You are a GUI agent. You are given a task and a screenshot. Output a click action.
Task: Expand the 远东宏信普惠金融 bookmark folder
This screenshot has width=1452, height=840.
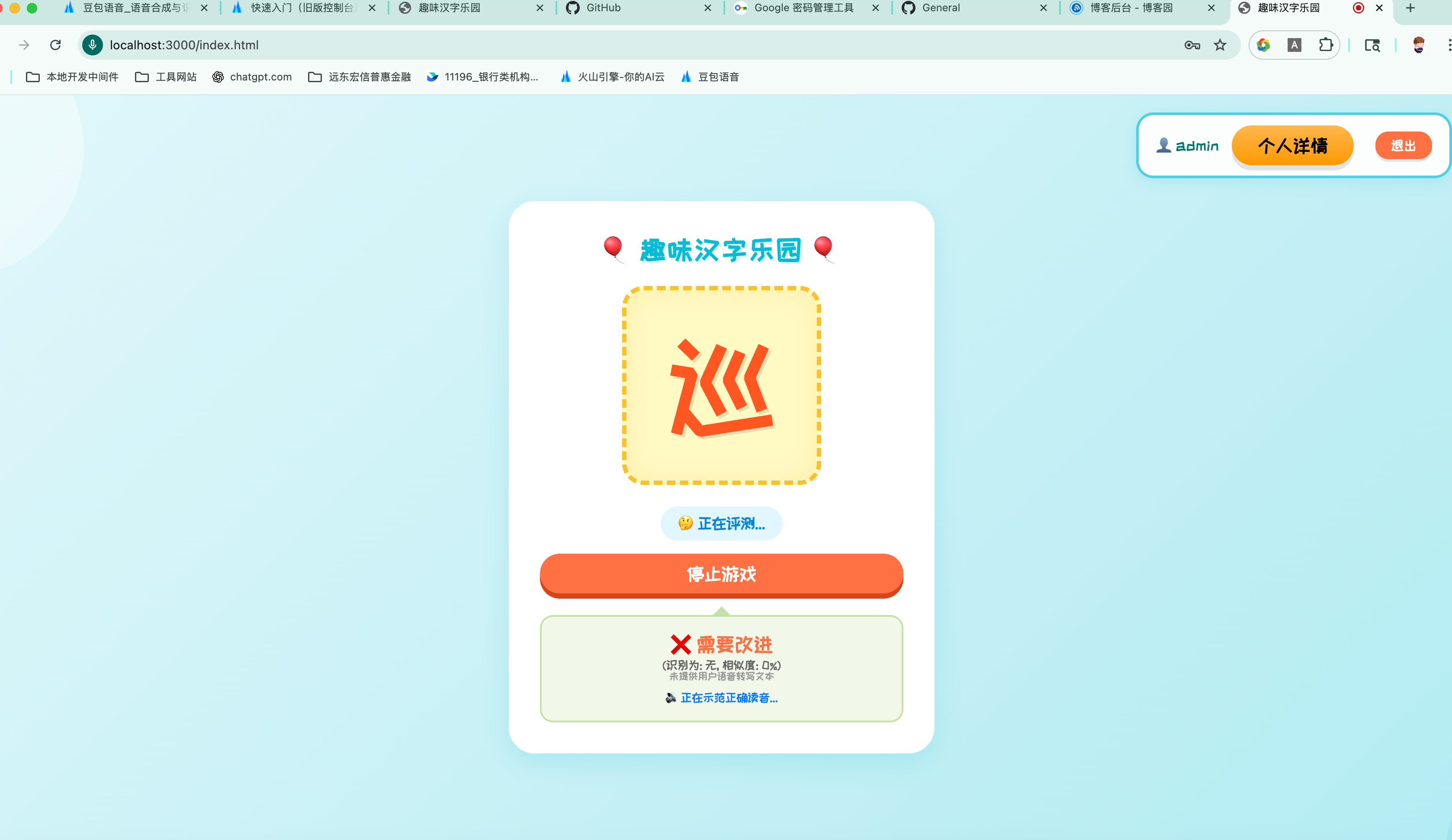click(359, 77)
